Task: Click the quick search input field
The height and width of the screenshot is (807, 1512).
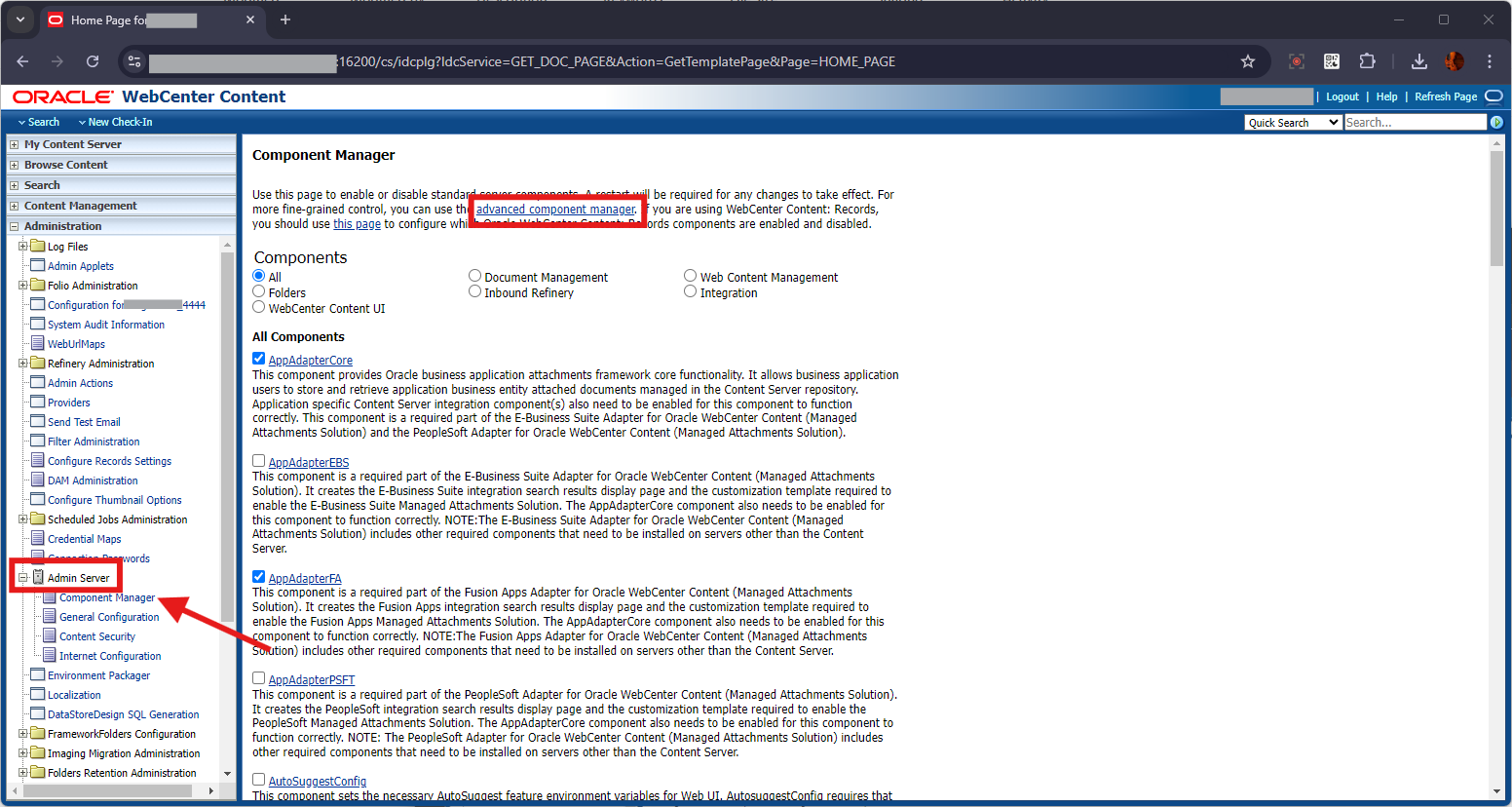Action: click(1416, 122)
